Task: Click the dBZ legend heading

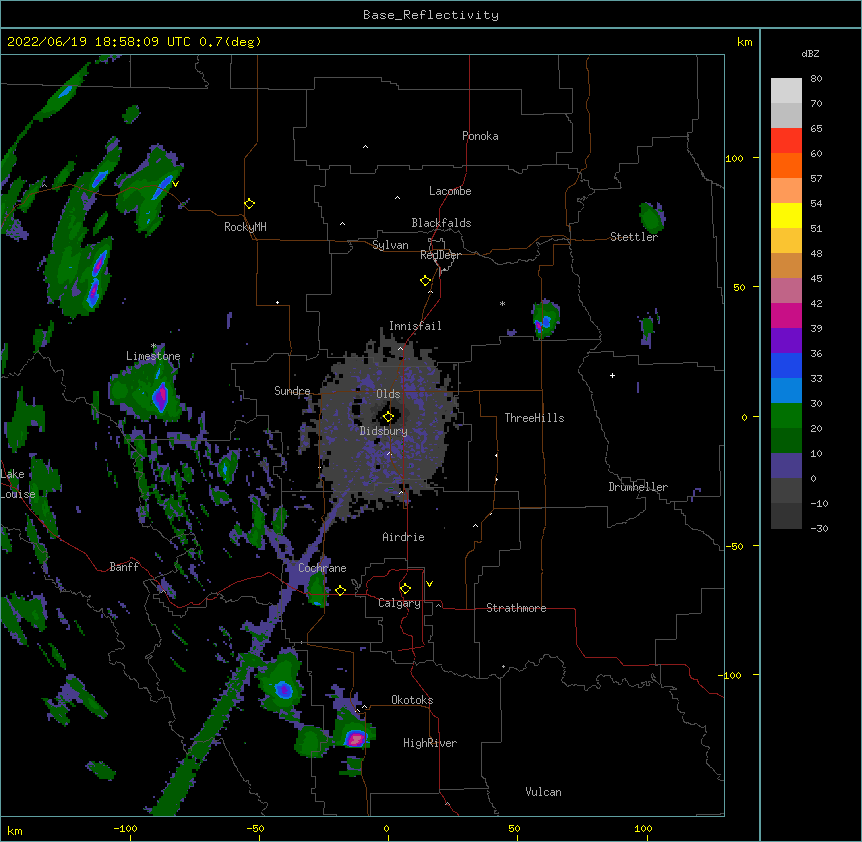Action: point(810,53)
